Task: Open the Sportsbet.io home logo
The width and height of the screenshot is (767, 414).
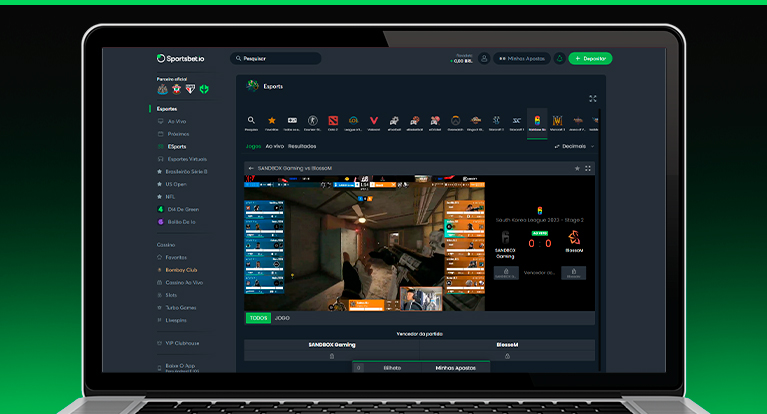Action: pos(180,59)
